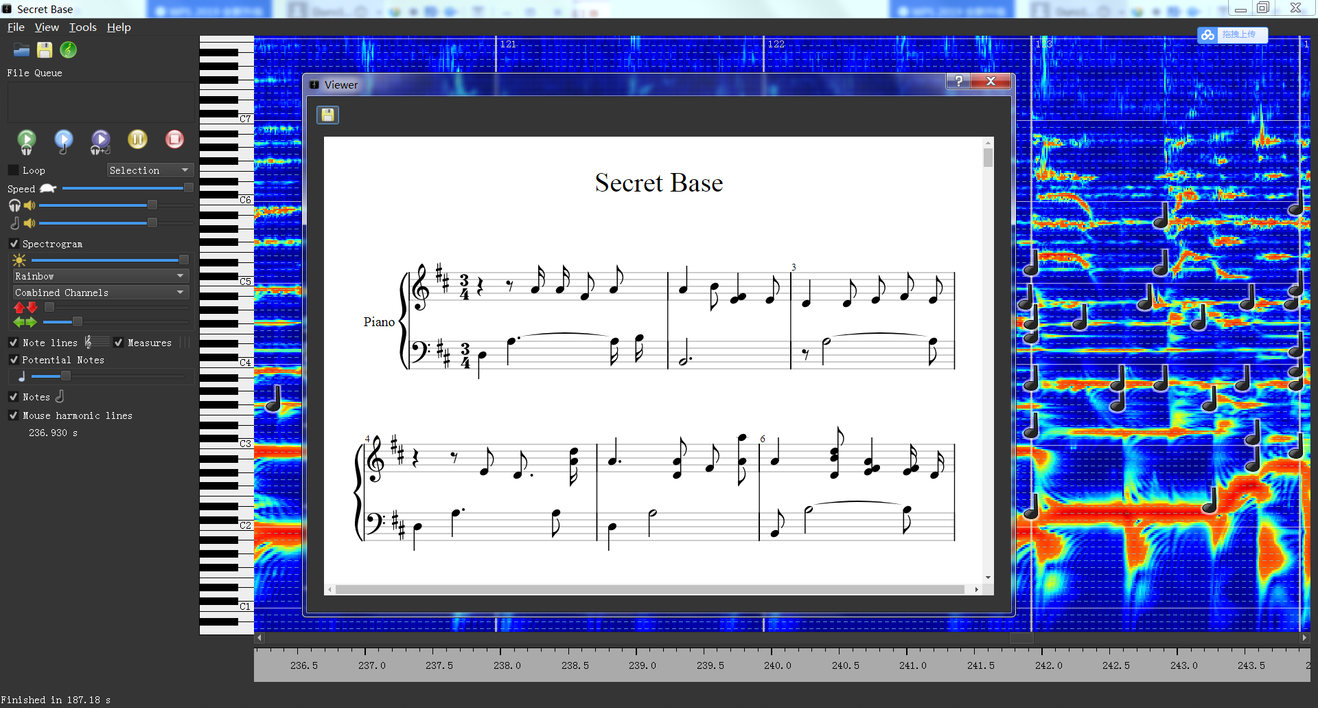Viewport: 1318px width, 708px height.
Task: Mute notes volume speaker icon beside note
Action: coord(30,223)
